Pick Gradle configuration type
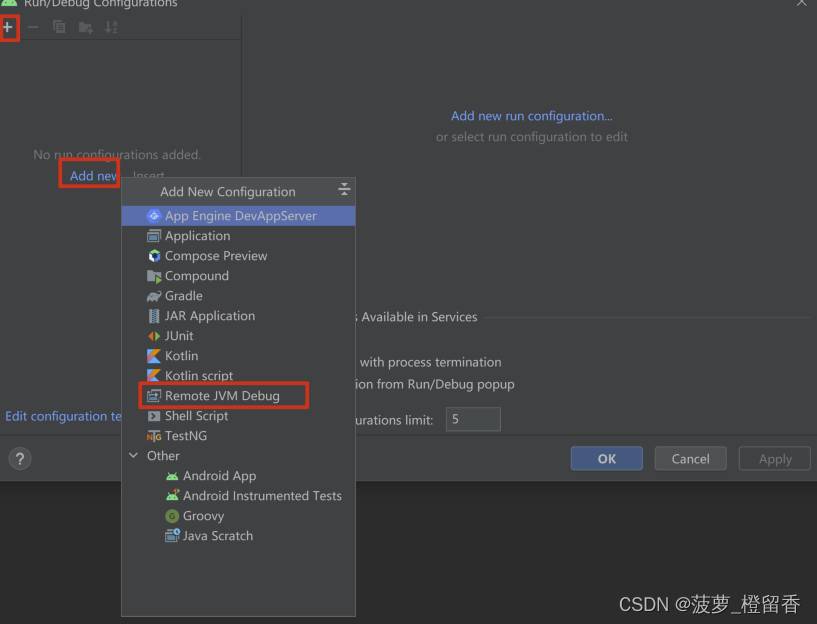Screen dimensions: 817x624 click(x=238, y=296)
